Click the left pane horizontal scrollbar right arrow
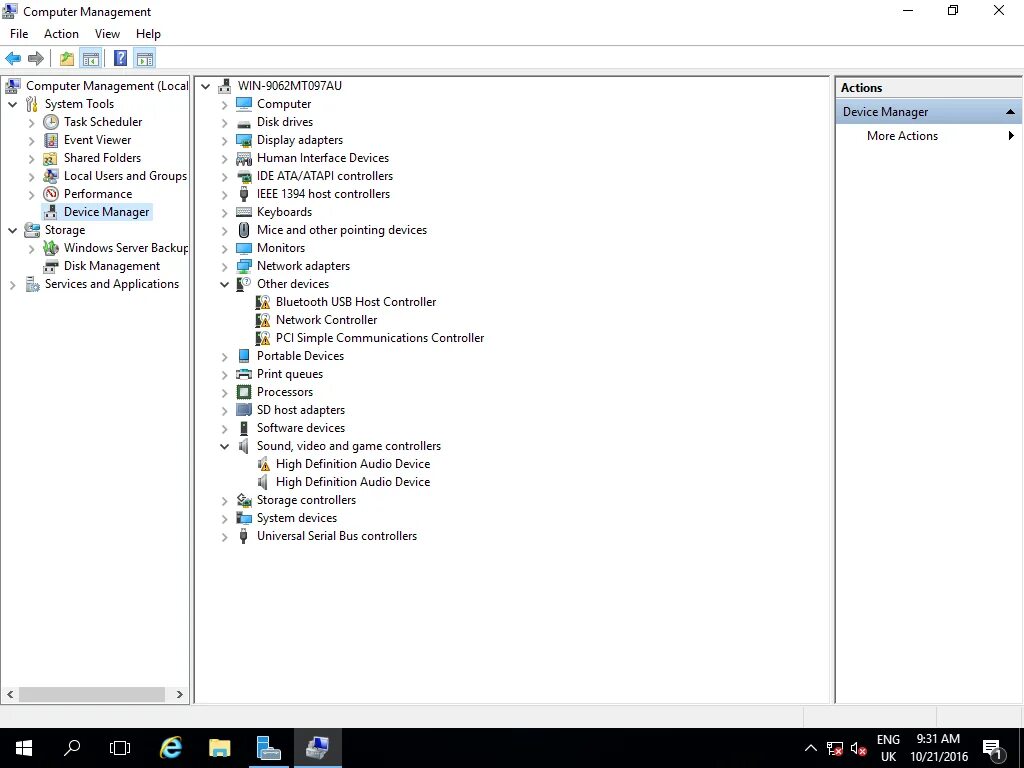Image resolution: width=1024 pixels, height=768 pixels. coord(180,695)
